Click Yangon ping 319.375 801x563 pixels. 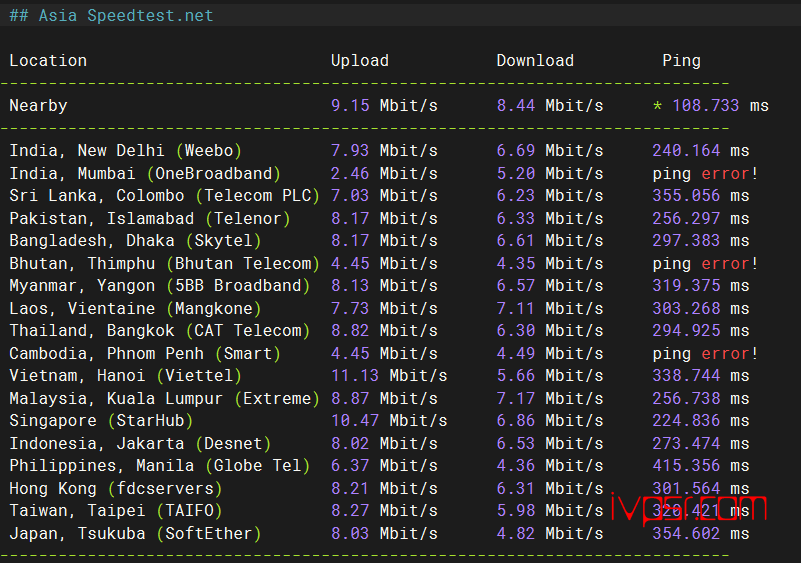[686, 286]
